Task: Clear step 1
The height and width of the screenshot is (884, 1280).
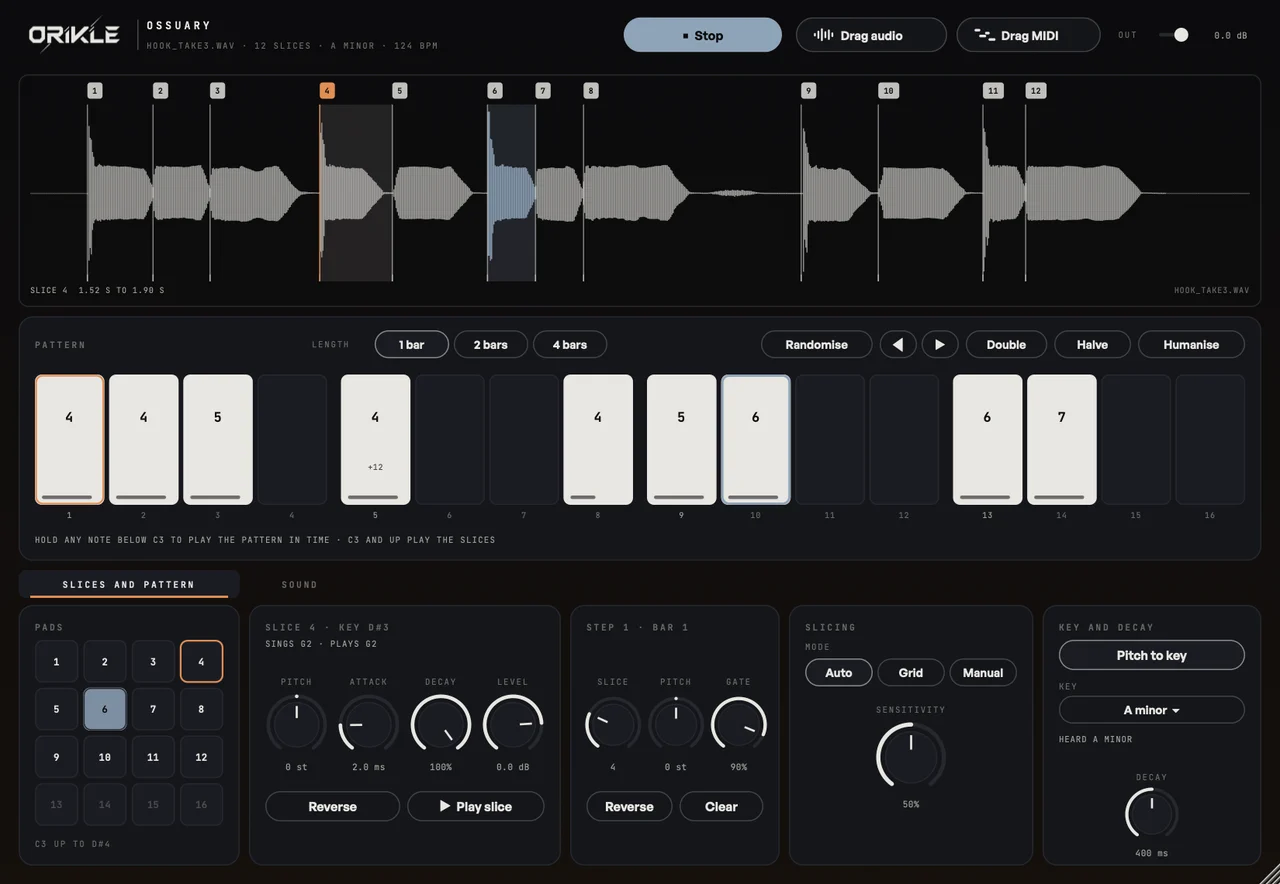Action: (721, 806)
